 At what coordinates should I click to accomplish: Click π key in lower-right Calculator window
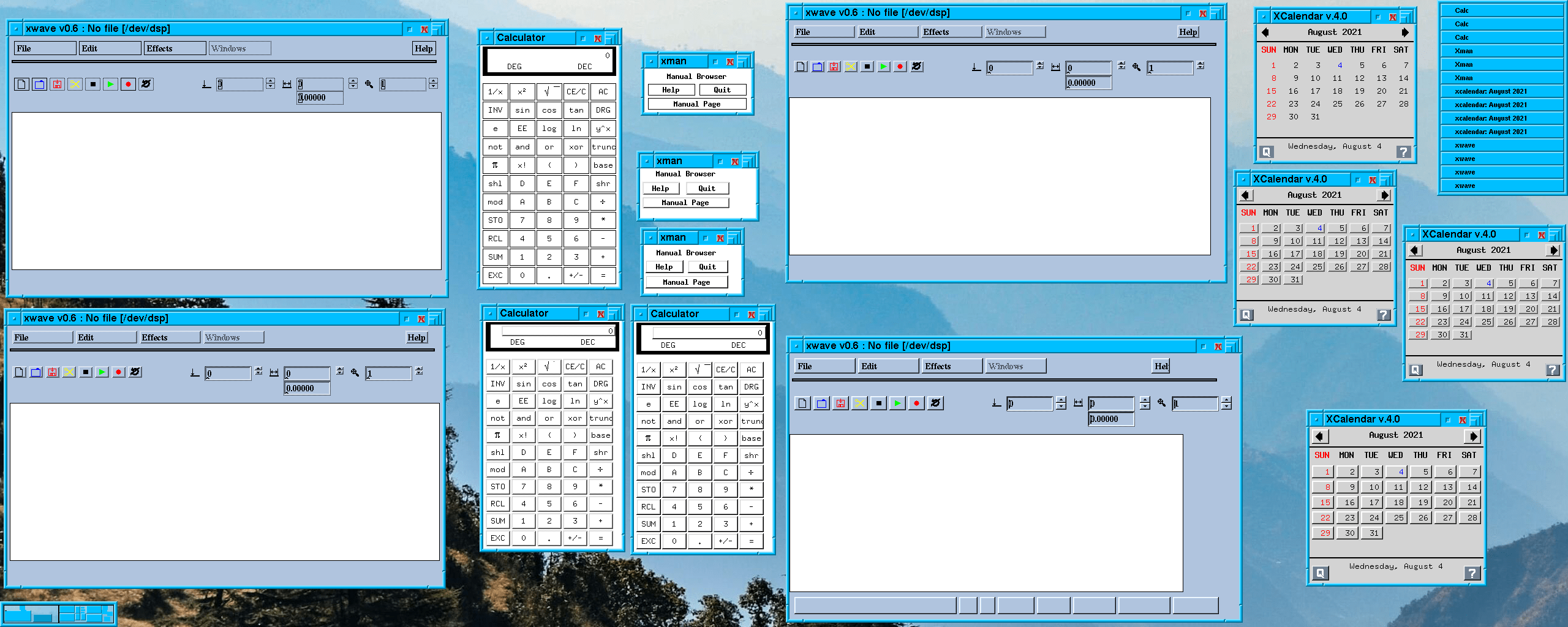[648, 438]
